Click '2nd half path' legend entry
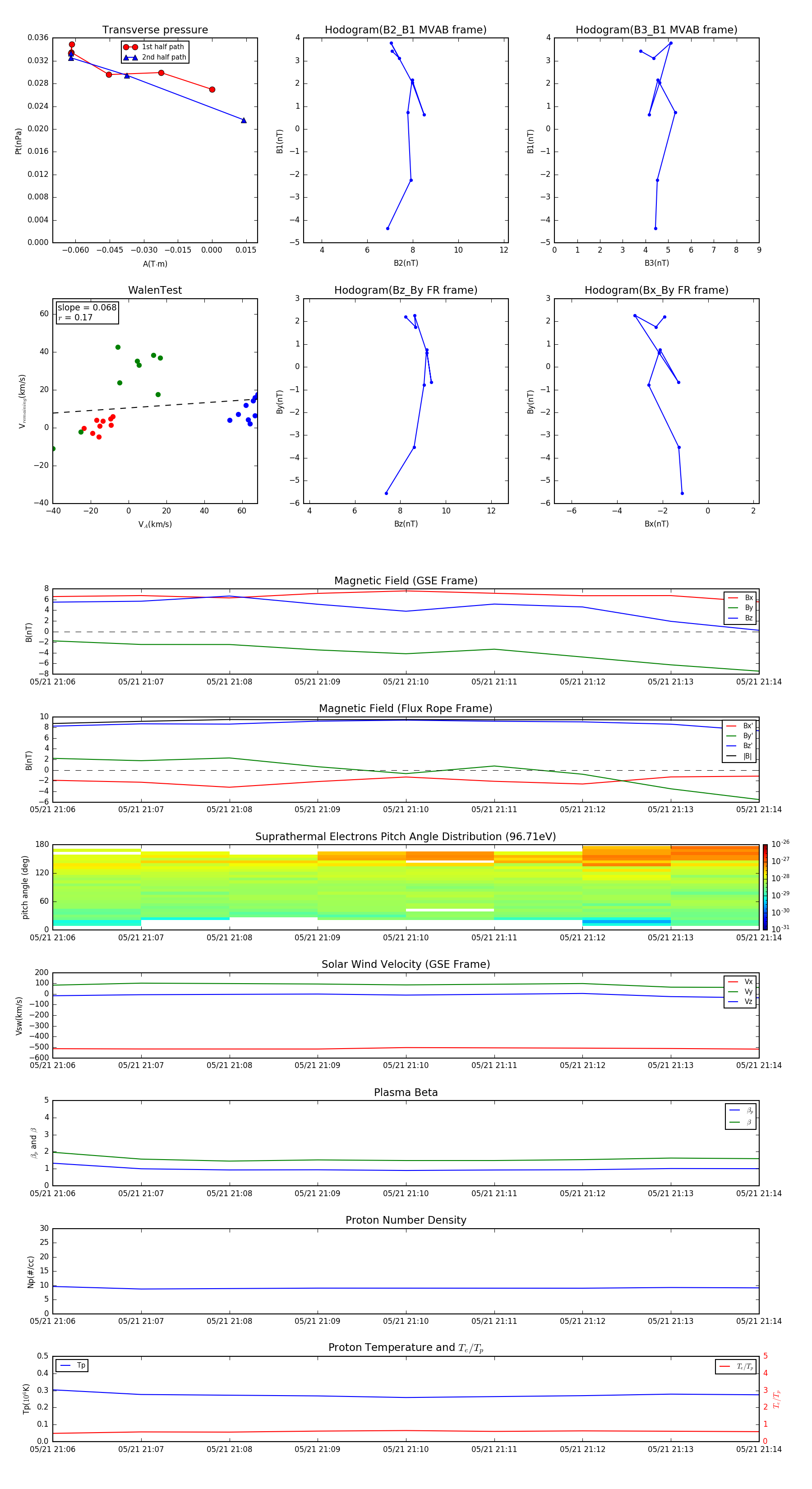The image size is (812, 1489). [155, 57]
